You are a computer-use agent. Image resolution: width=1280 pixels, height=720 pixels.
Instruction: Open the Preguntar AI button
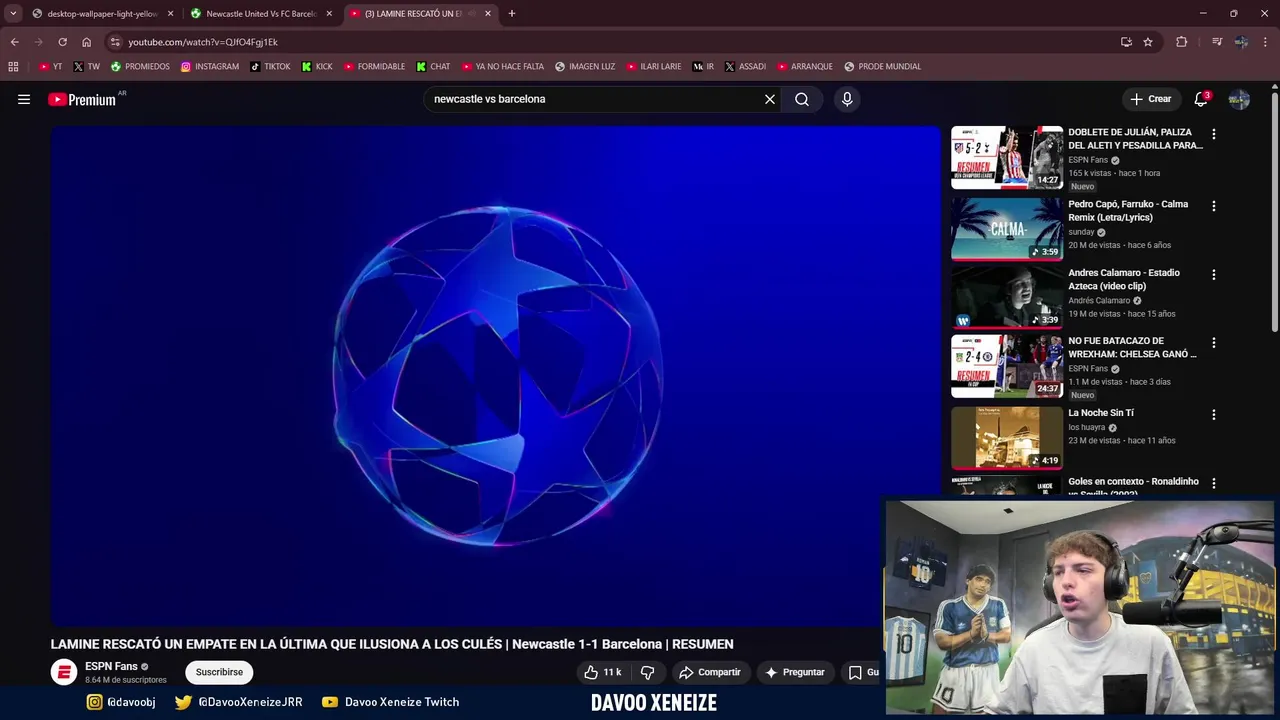click(x=795, y=672)
